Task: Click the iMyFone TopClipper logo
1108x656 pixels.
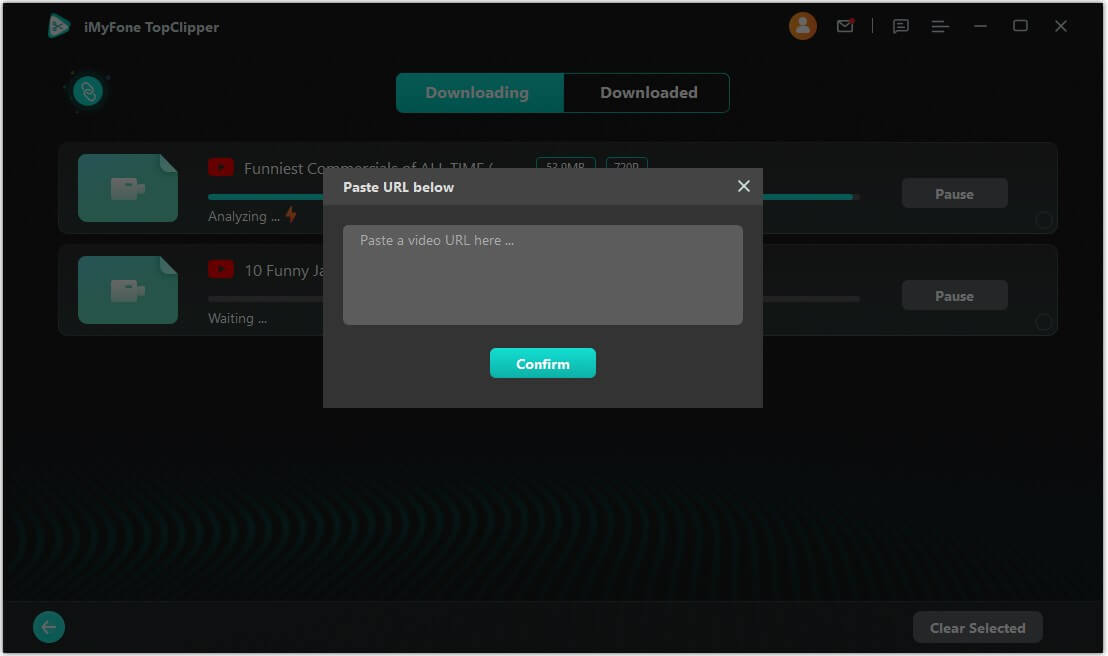Action: pos(60,27)
